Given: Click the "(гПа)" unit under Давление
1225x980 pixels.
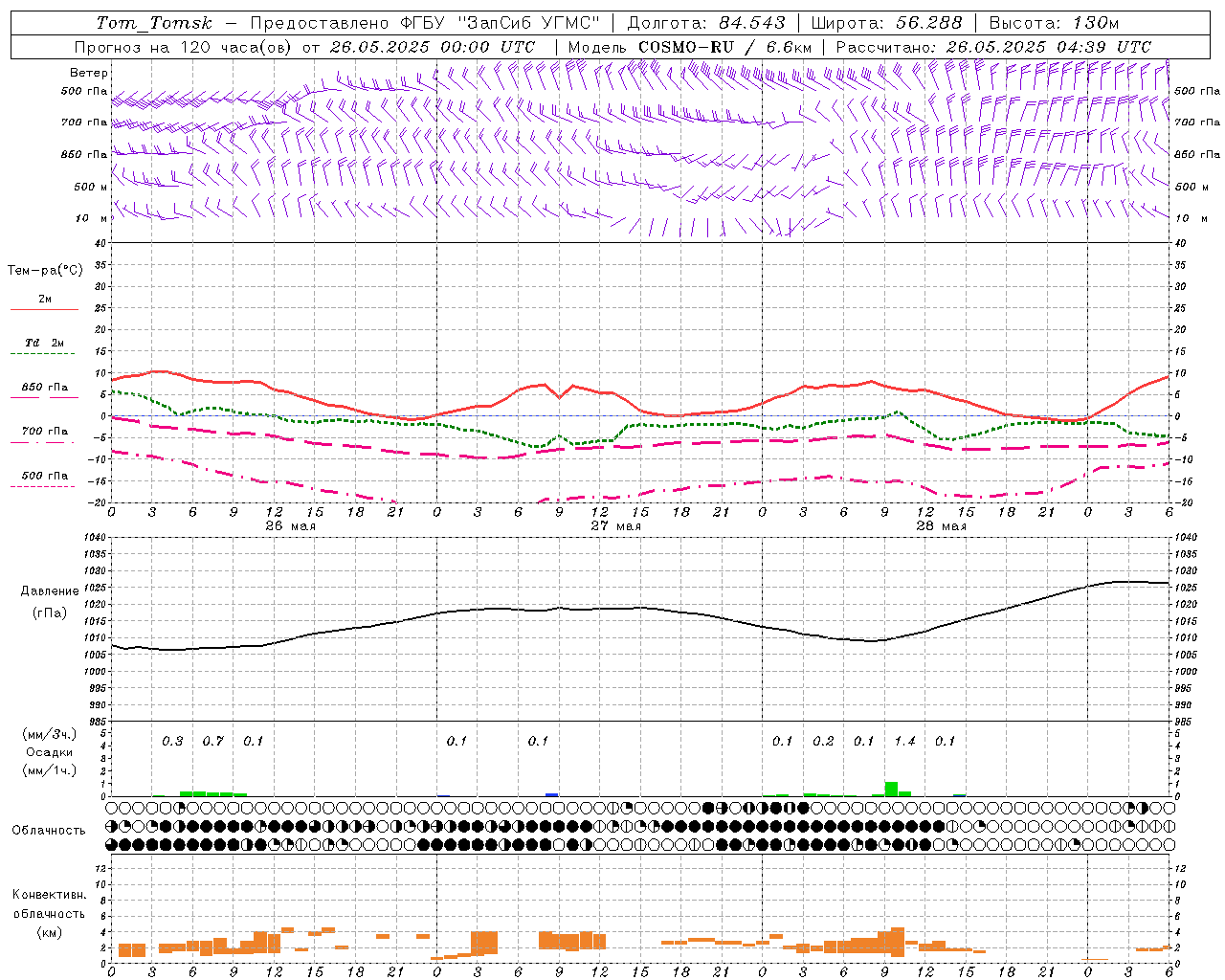Looking at the screenshot, I should [x=50, y=612].
